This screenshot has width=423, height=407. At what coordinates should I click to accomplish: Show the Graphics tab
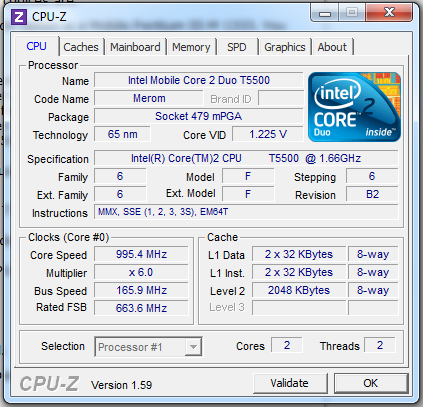point(285,47)
